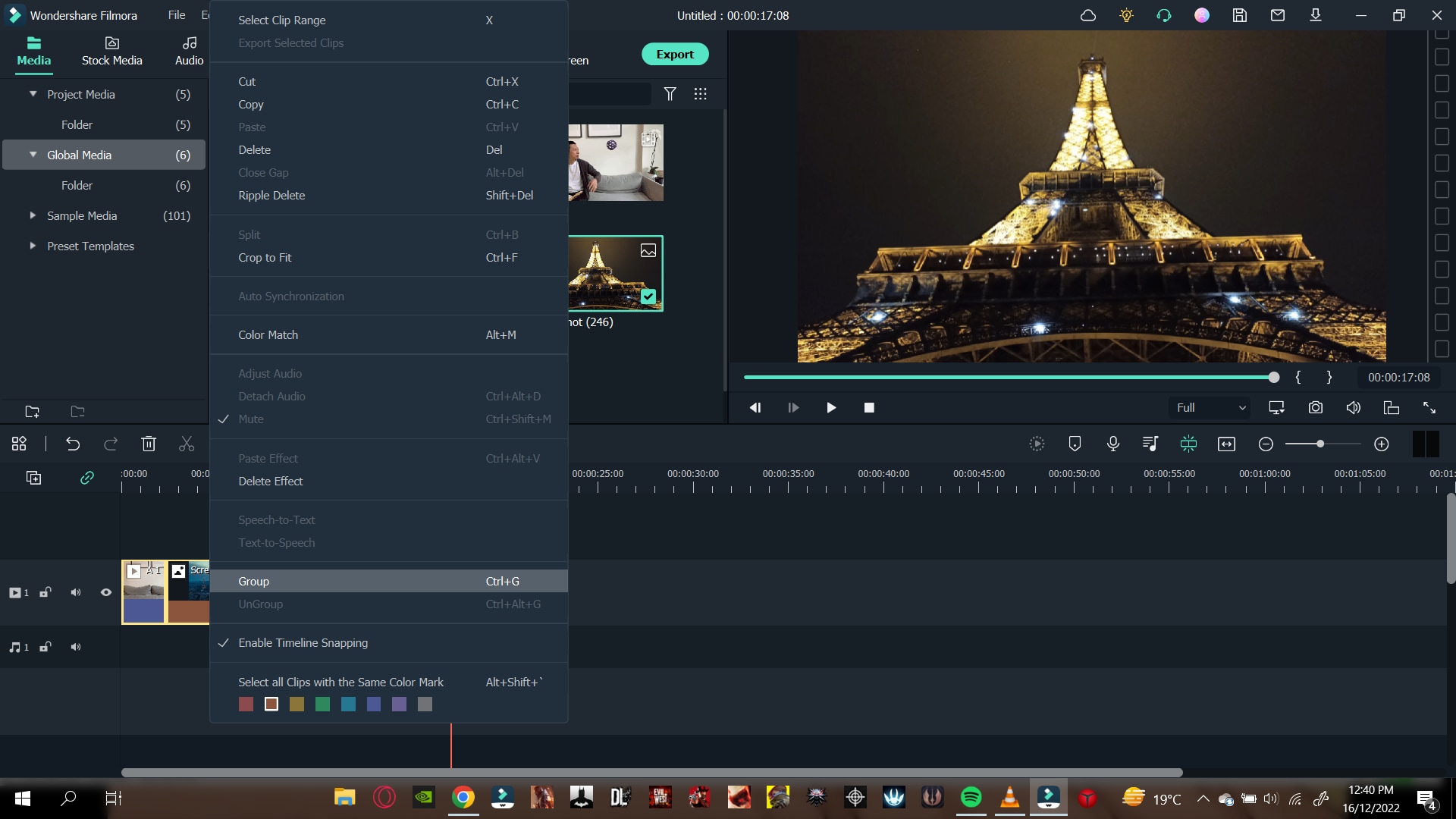Select the Color Match tool

click(267, 334)
